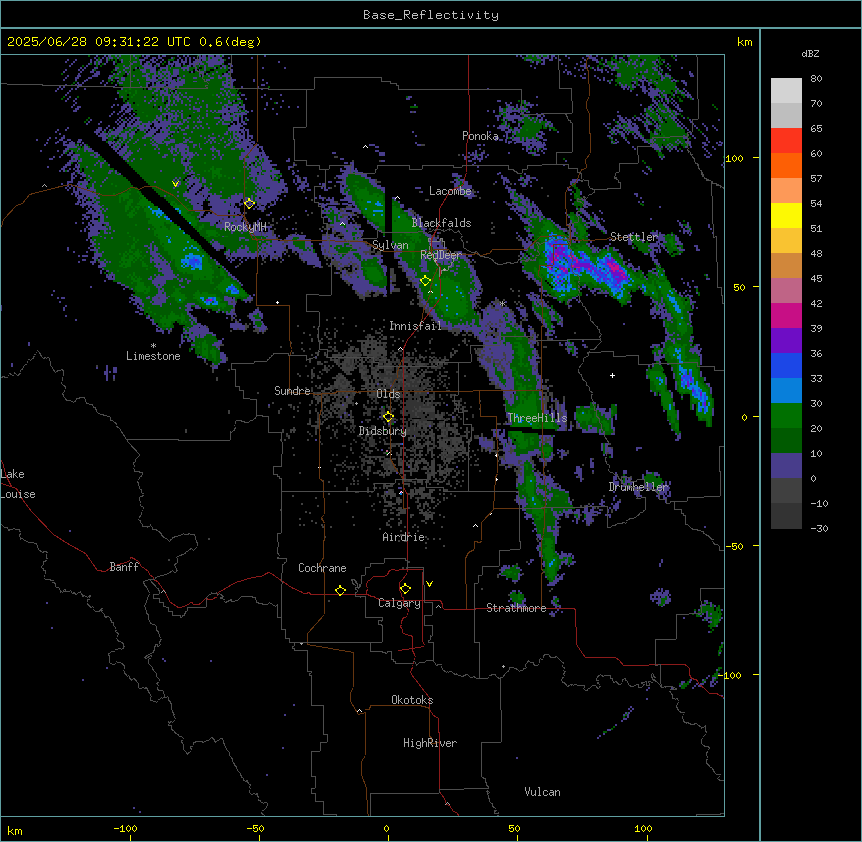
Task: Click the Limestone label
Action: [153, 356]
